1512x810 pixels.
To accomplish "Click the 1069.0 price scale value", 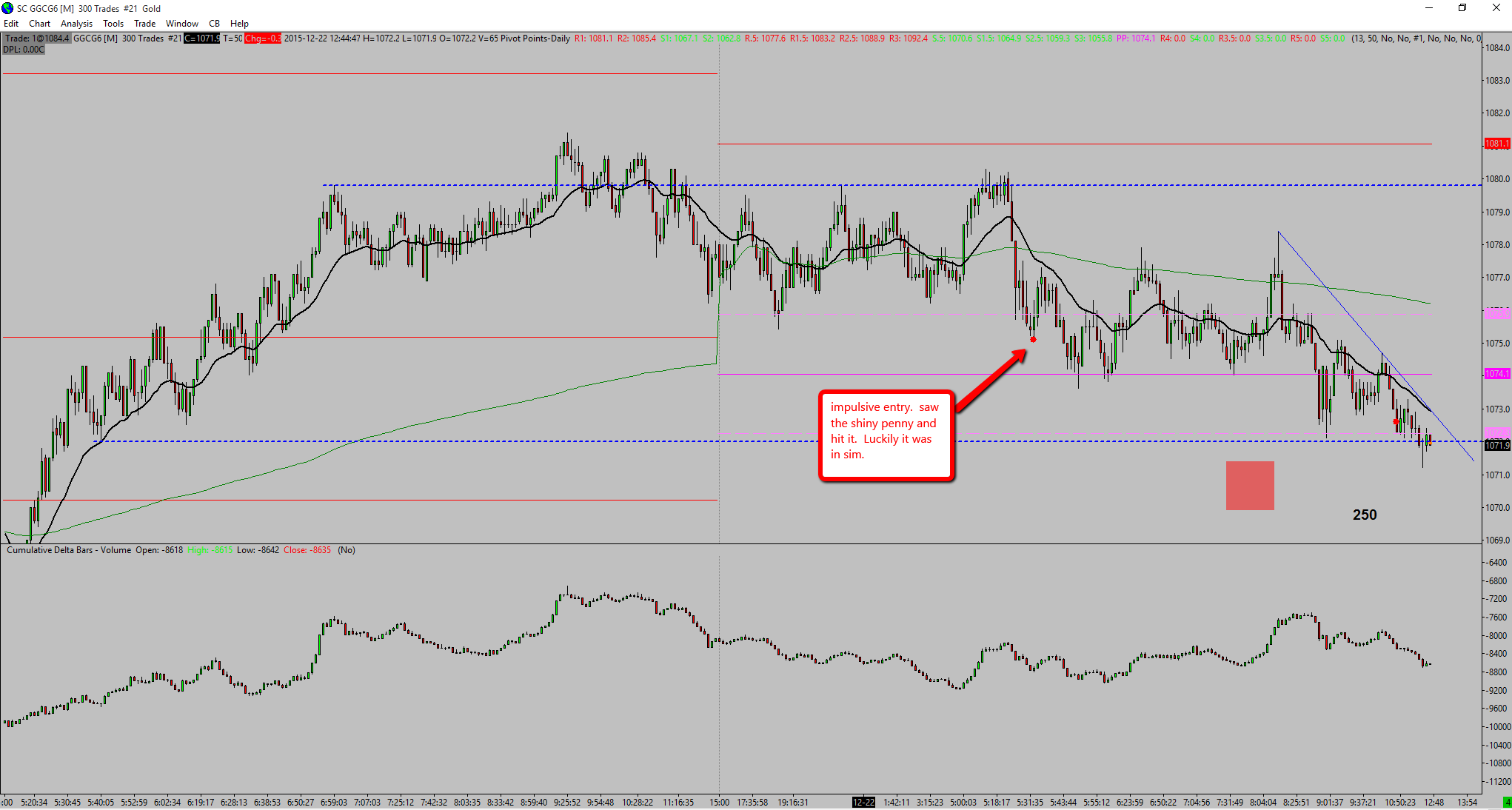I will click(1497, 540).
